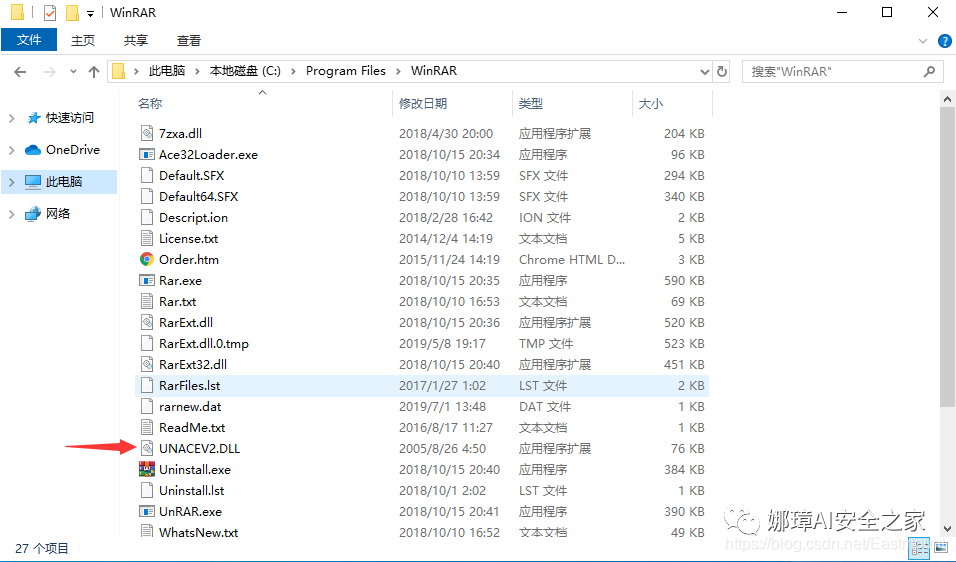Viewport: 956px width, 562px height.
Task: Expand the 快速访问 tree node
Action: point(12,118)
